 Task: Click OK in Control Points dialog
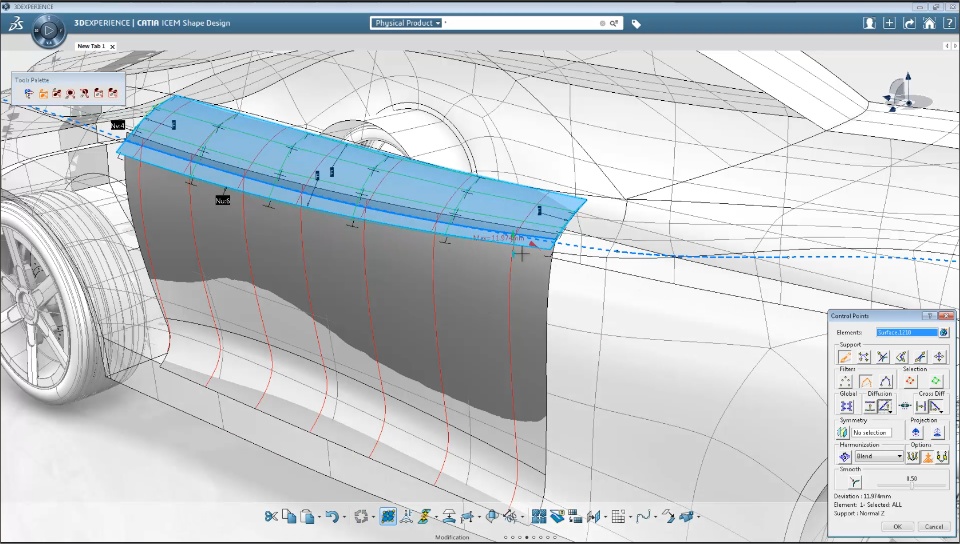(897, 526)
